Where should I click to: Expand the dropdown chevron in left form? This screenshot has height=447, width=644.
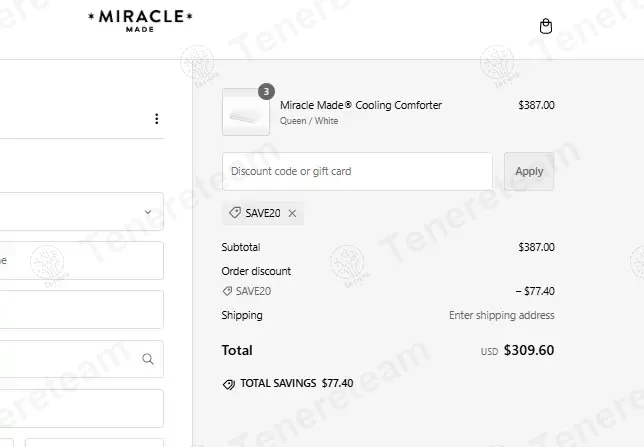[x=148, y=212]
